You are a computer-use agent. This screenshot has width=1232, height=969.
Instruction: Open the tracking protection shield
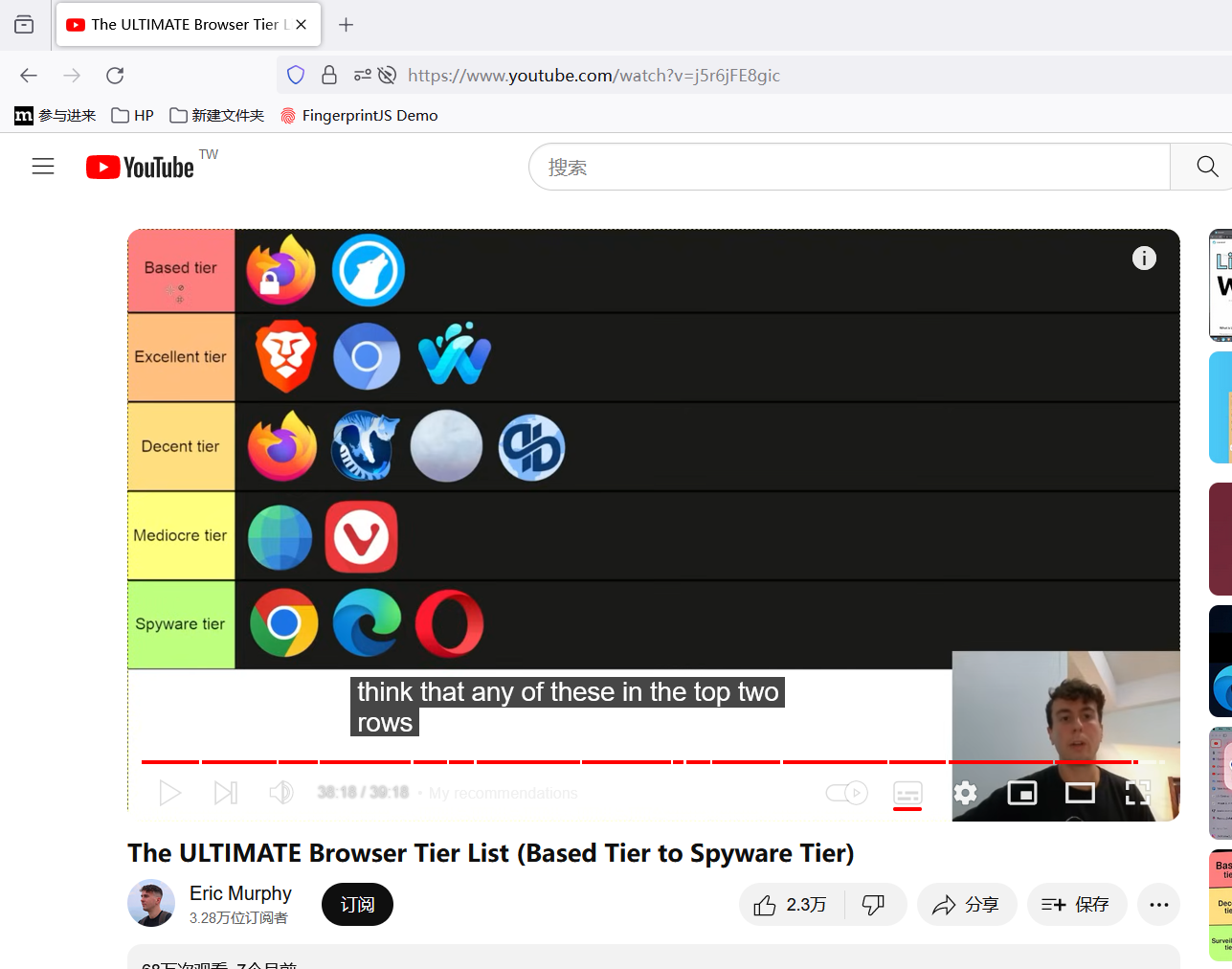click(x=296, y=76)
